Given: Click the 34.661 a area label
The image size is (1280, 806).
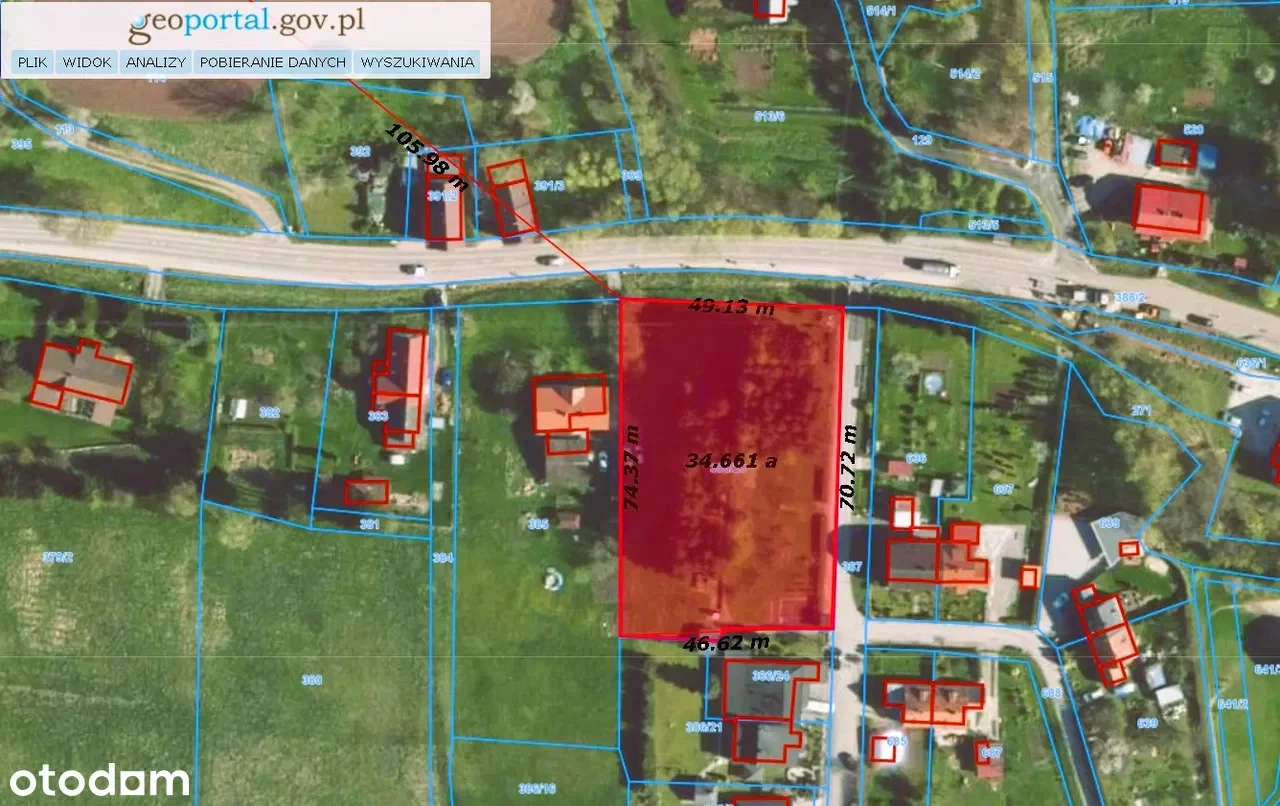Looking at the screenshot, I should click(x=732, y=461).
